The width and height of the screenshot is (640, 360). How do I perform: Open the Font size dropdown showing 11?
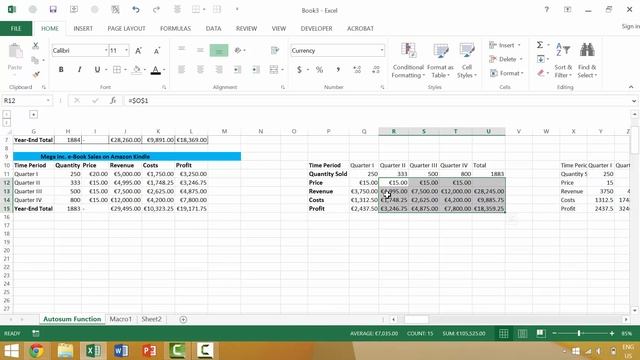[x=127, y=51]
